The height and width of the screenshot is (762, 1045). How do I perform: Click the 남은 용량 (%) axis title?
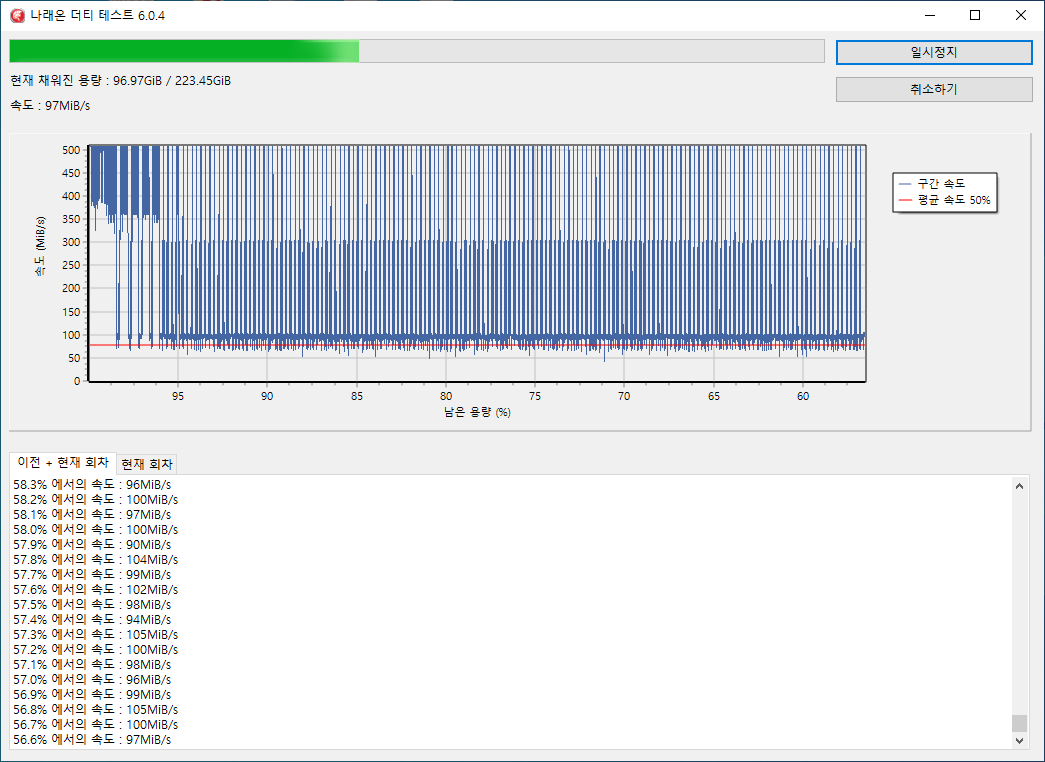pos(477,412)
